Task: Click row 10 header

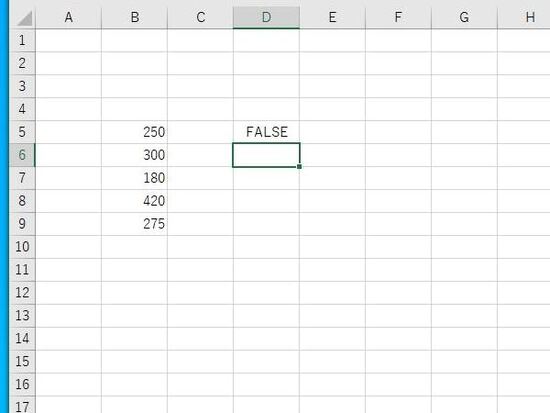Action: pos(22,247)
